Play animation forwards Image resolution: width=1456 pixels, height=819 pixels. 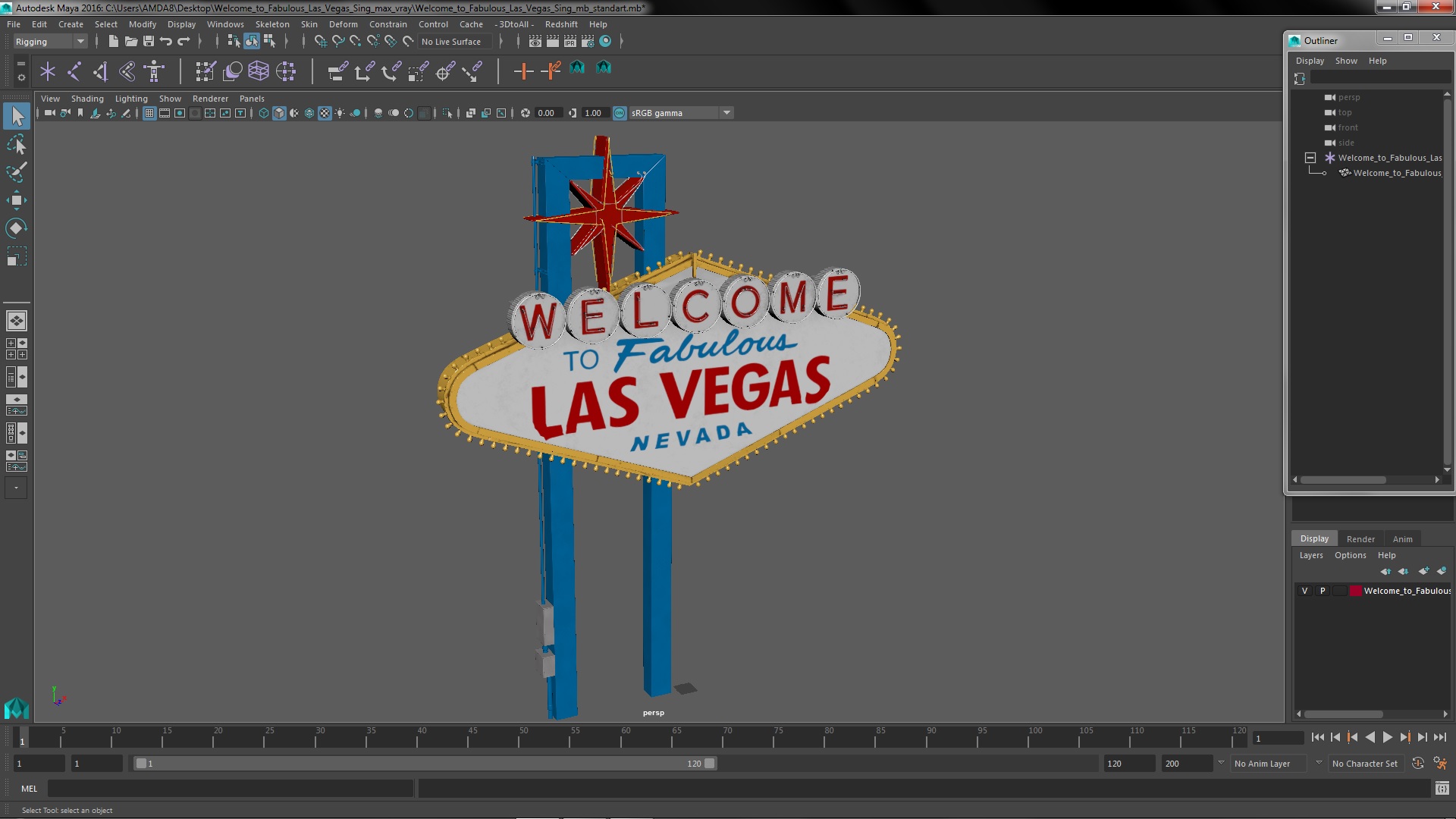(1387, 737)
